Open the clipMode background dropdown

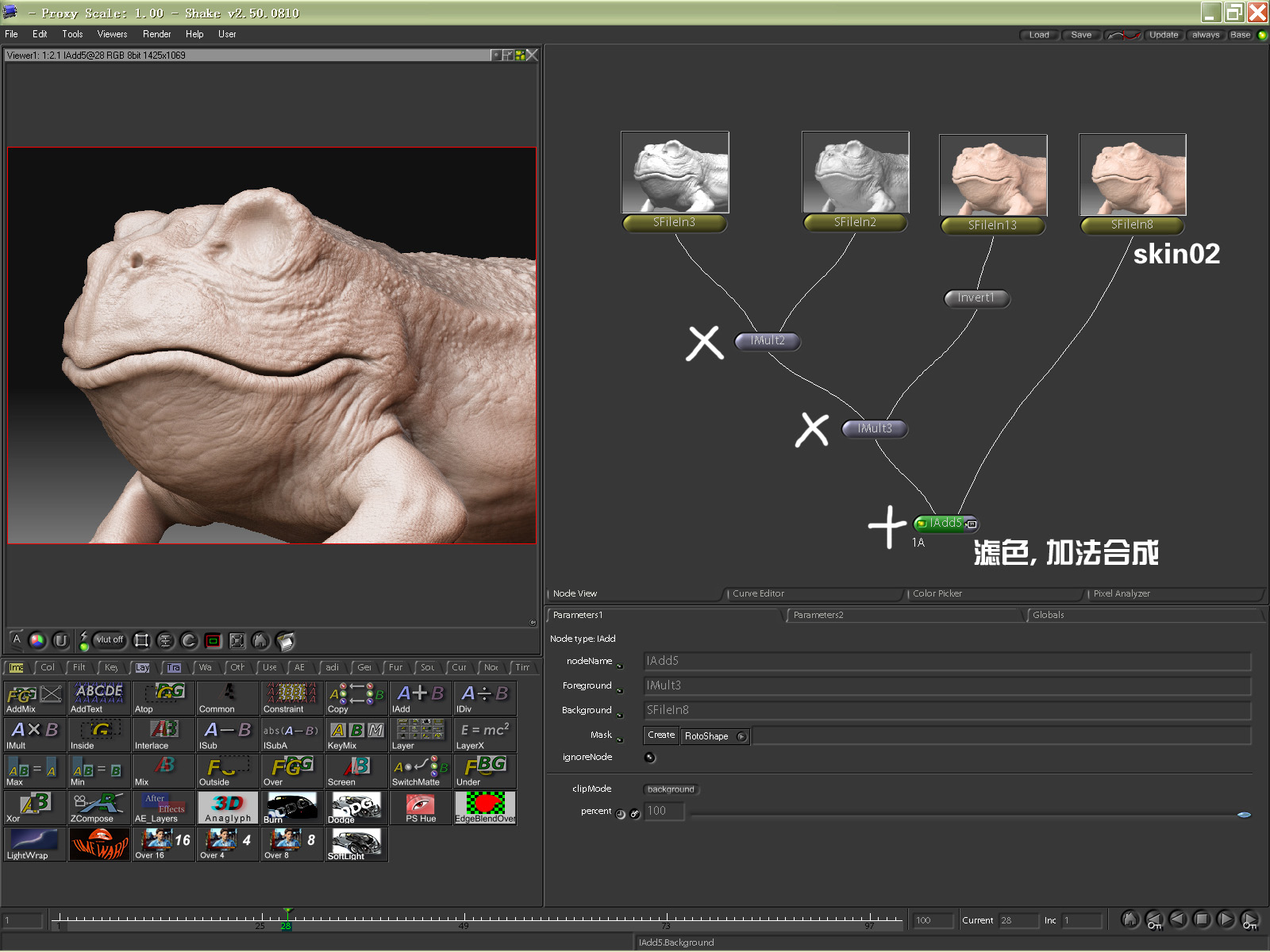[x=671, y=789]
